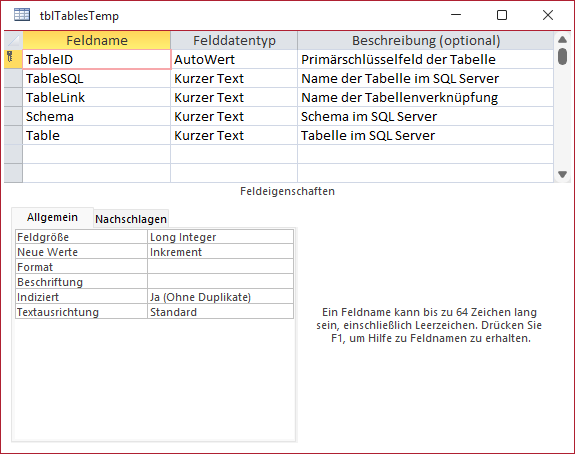This screenshot has height=454, width=575.
Task: Close the tblTablesTemp window
Action: (548, 15)
